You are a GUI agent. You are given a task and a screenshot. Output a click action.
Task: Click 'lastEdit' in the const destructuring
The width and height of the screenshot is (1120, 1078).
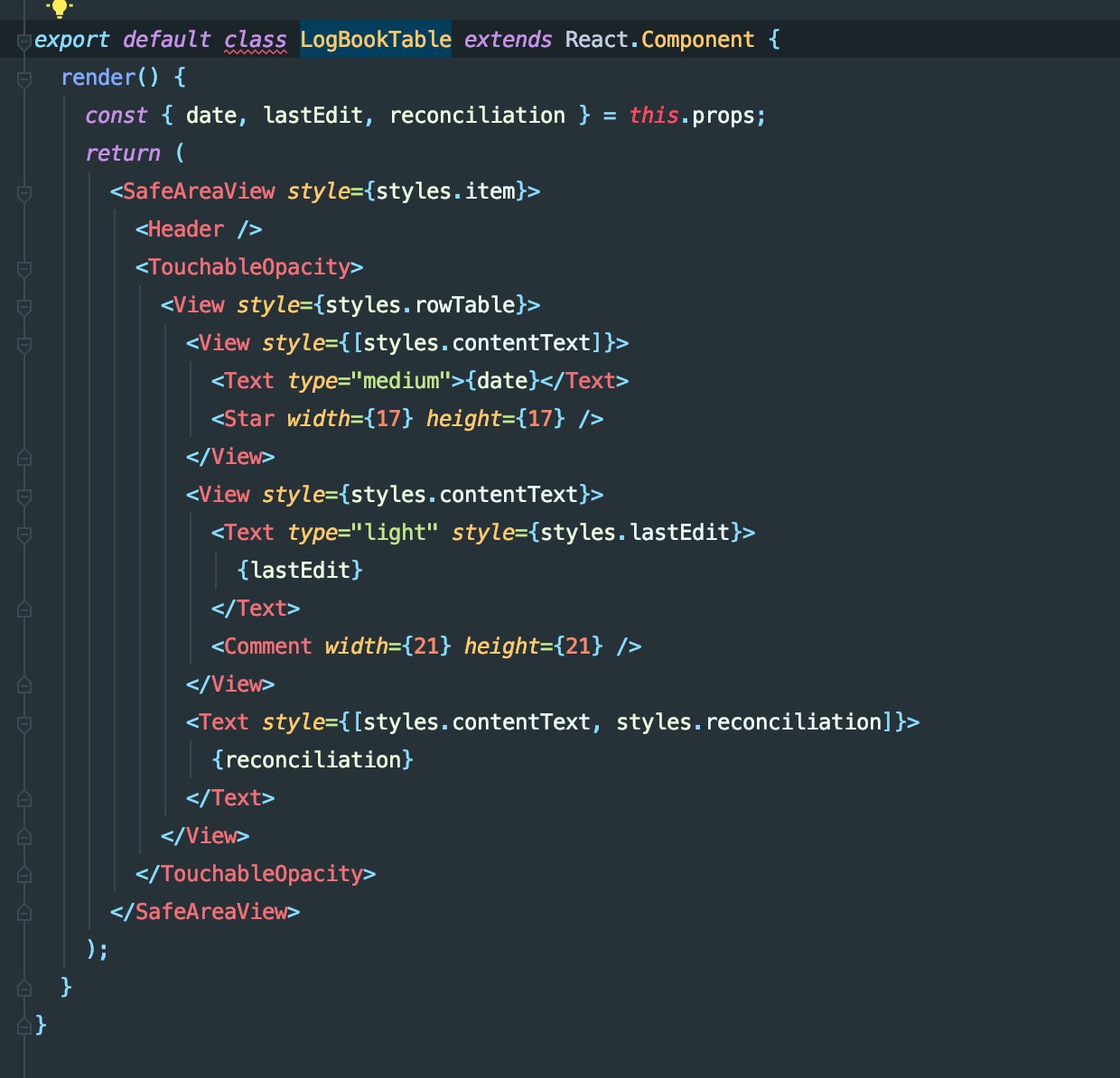click(x=313, y=116)
